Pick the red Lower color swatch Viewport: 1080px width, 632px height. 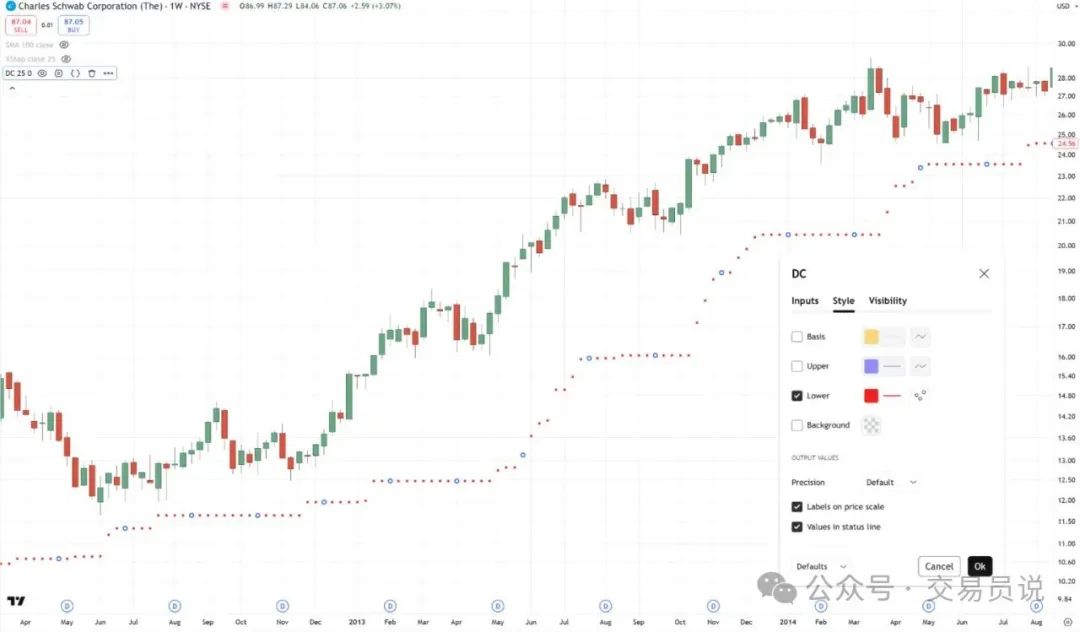pos(871,396)
